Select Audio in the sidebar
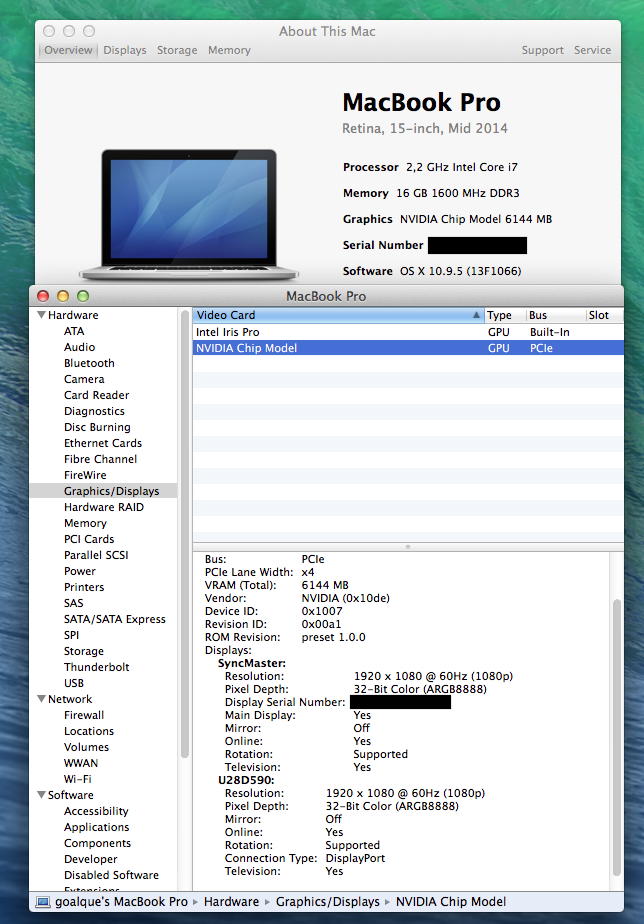Image resolution: width=644 pixels, height=924 pixels. (x=80, y=347)
